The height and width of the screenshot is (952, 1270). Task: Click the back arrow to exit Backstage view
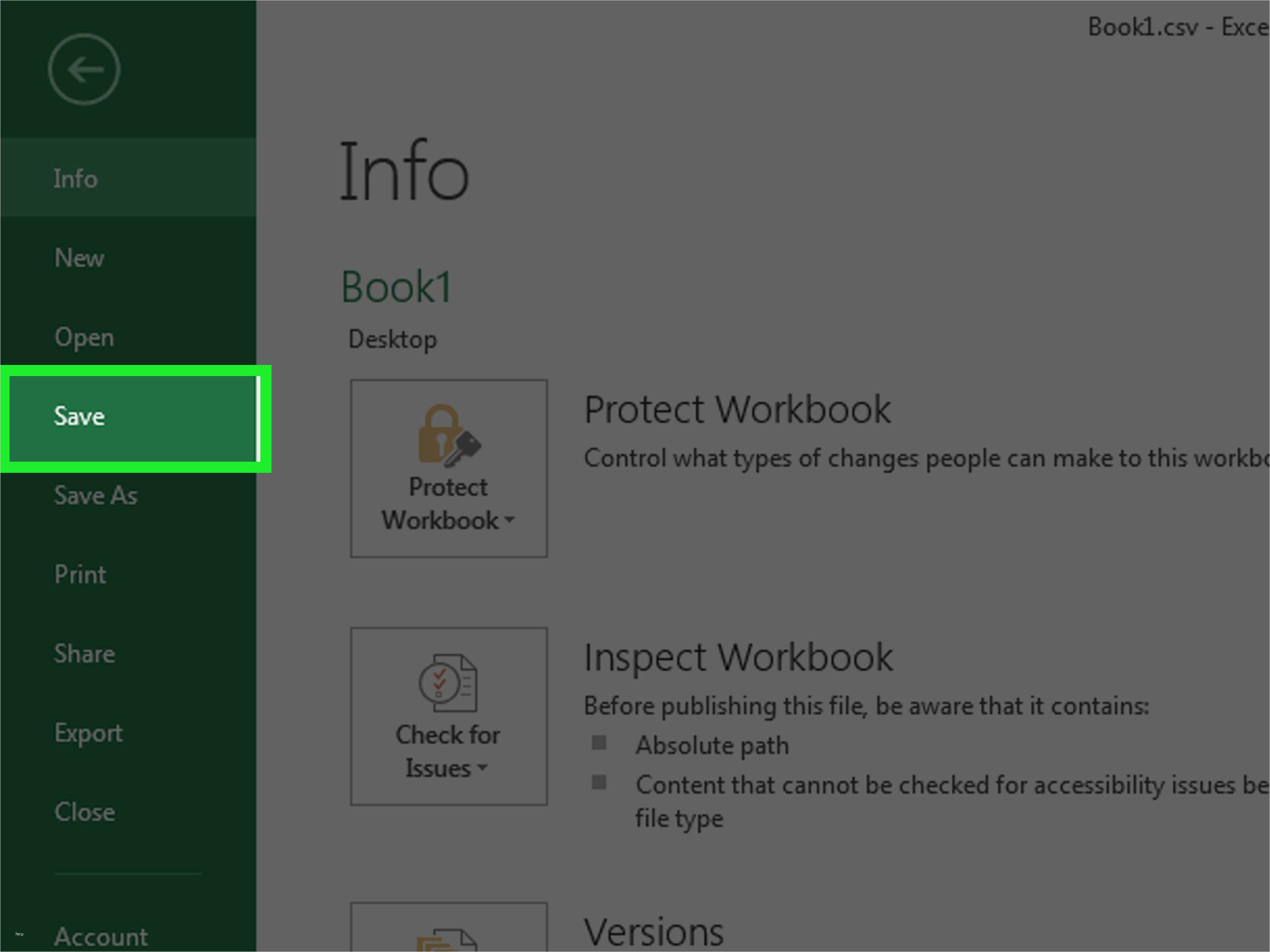pyautogui.click(x=84, y=68)
